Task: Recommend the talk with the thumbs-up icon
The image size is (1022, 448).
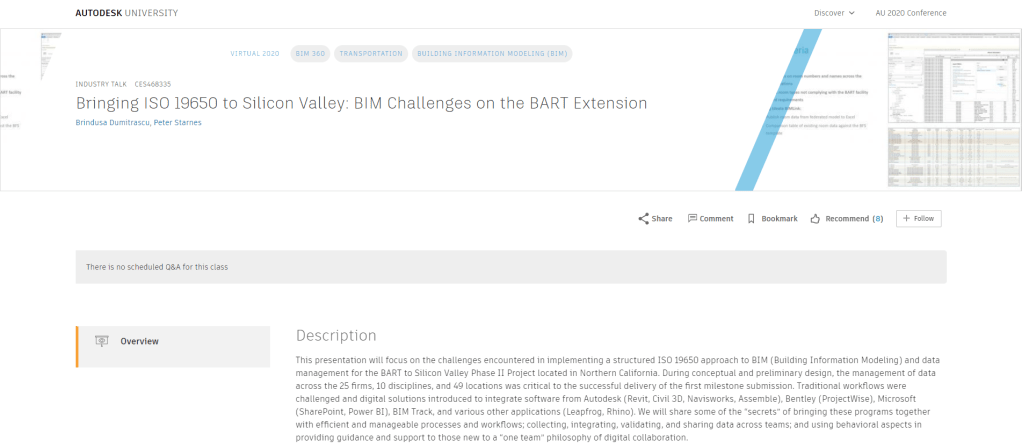Action: [816, 218]
